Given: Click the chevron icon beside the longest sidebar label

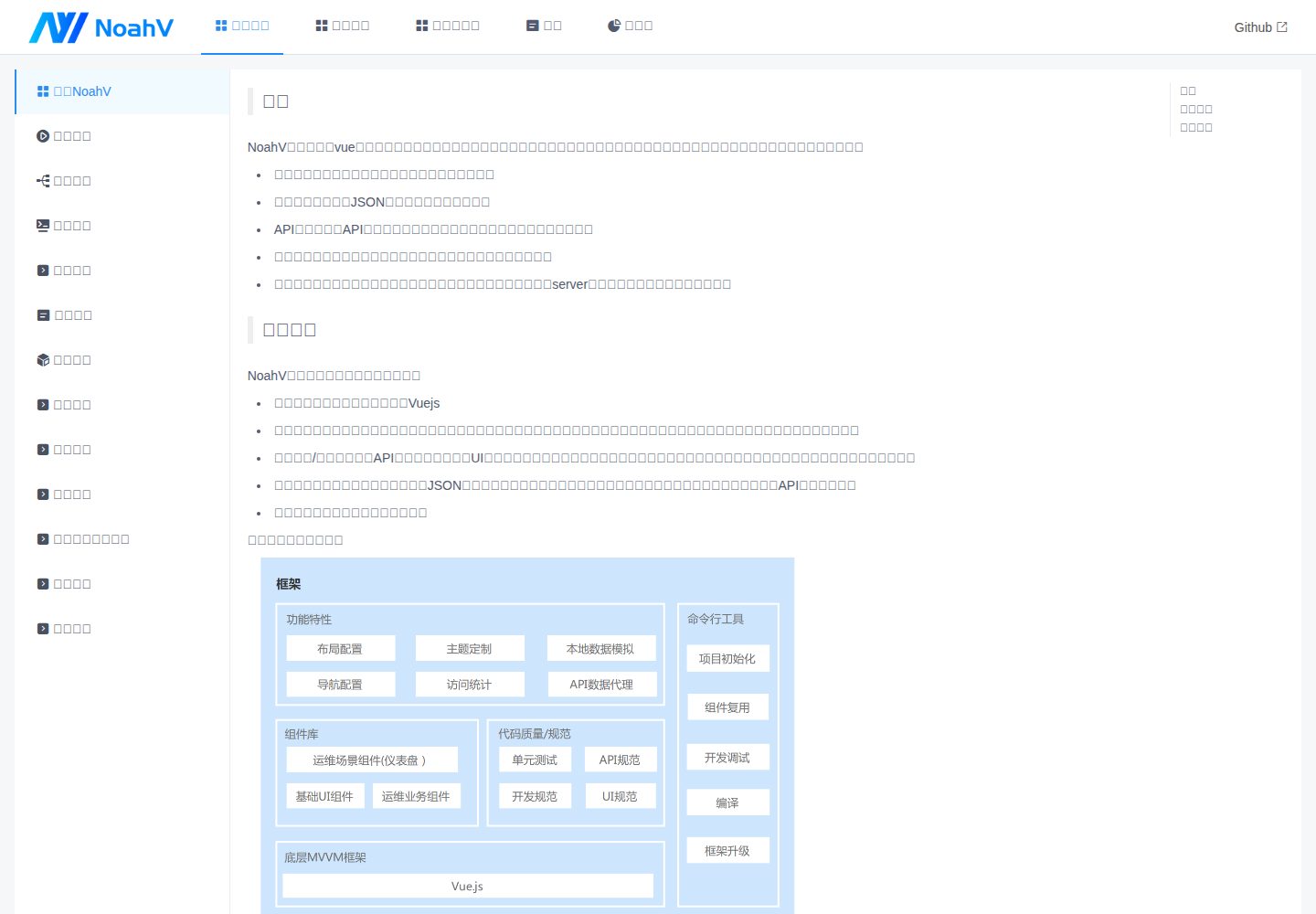Looking at the screenshot, I should coord(43,539).
